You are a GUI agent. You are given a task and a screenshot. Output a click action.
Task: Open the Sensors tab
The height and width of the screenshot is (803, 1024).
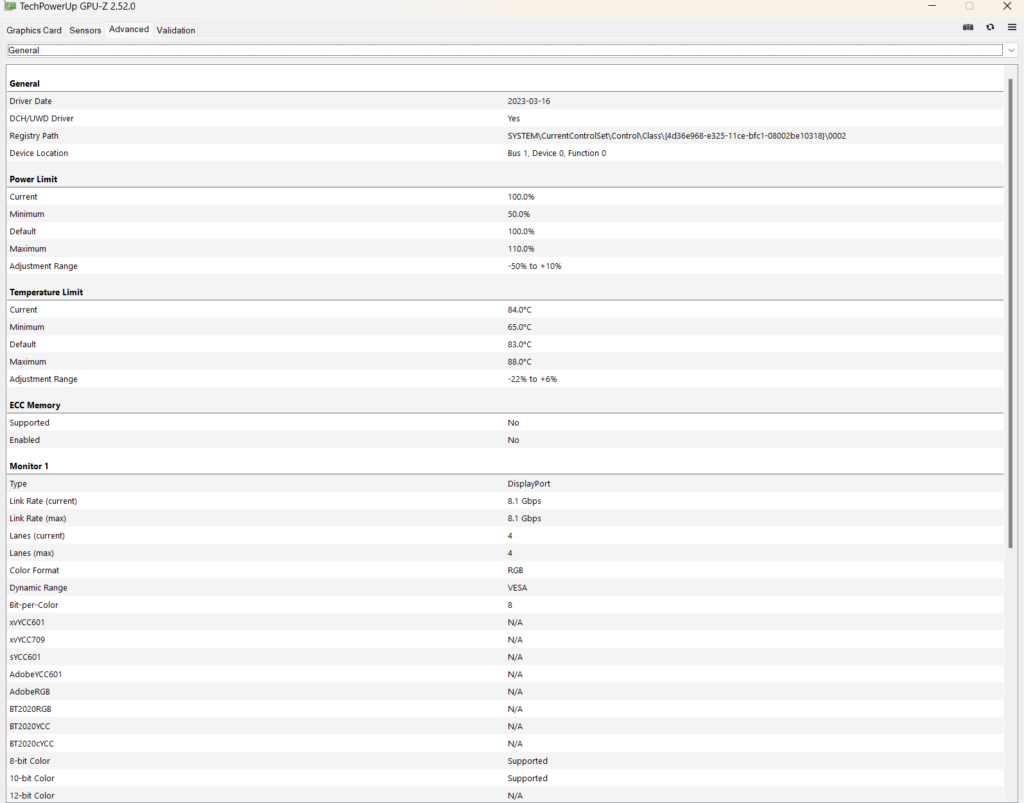click(x=85, y=30)
